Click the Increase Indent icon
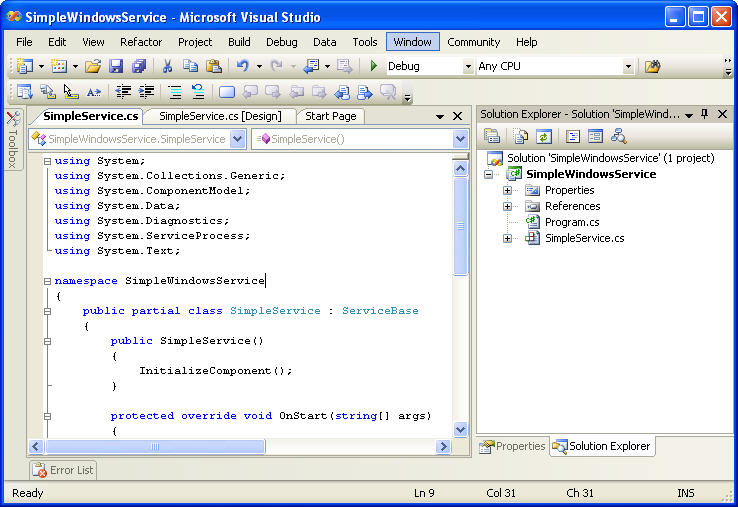This screenshot has width=738, height=507. coord(146,91)
